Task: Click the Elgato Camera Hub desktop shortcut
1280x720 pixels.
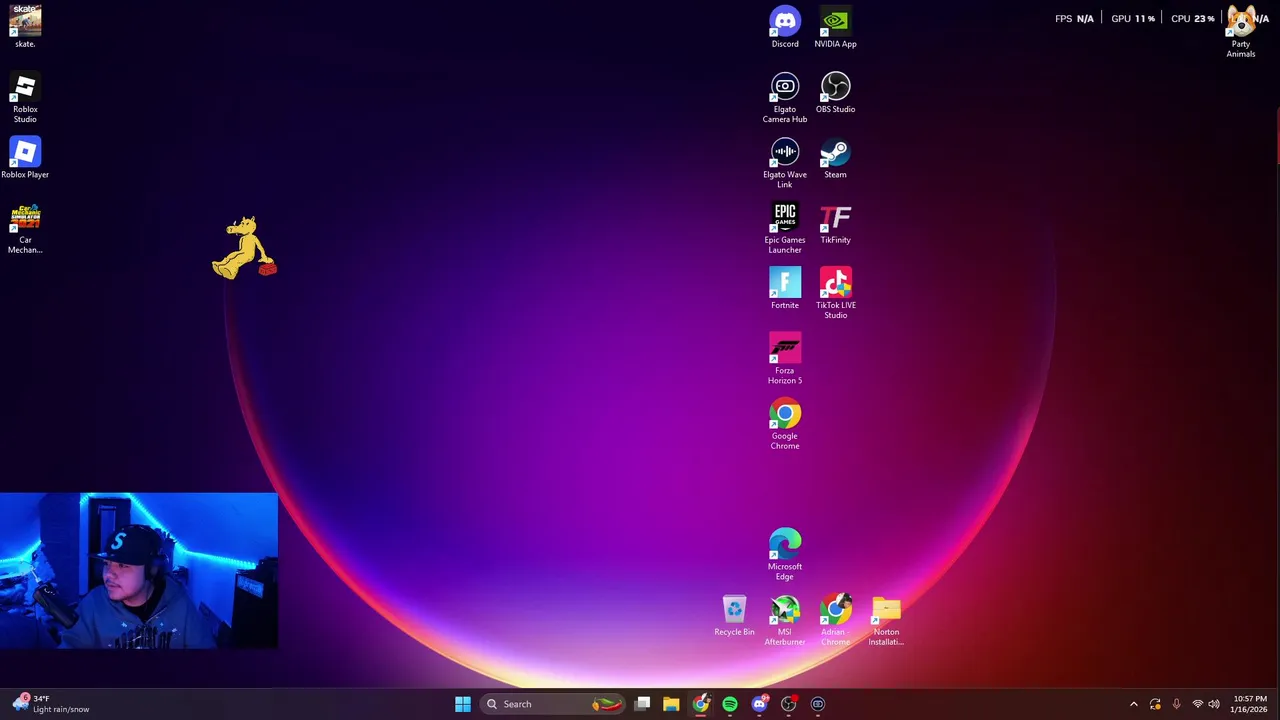Action: [x=785, y=98]
